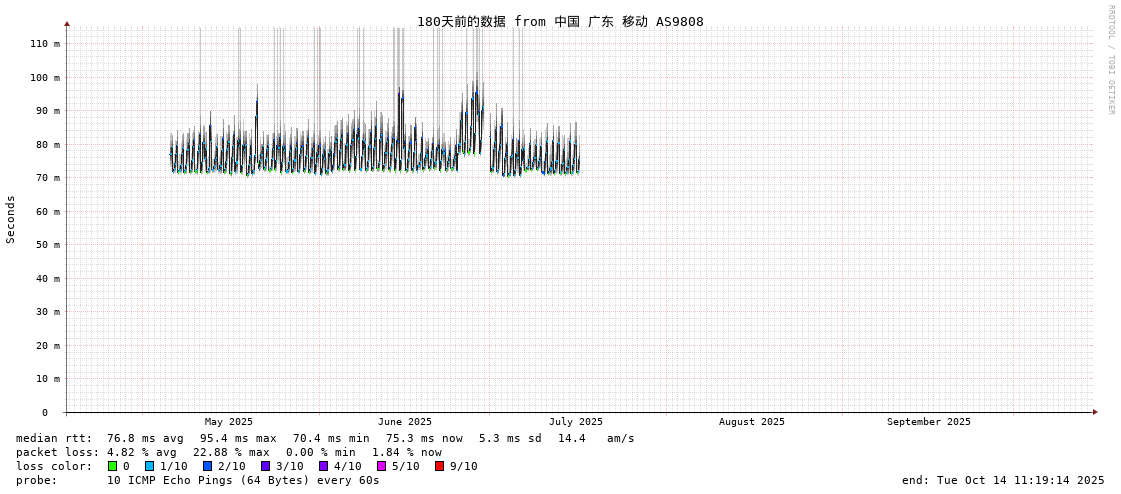Click the magenta 5/10 loss swatch
The width and height of the screenshot is (1121, 494).
(382, 466)
